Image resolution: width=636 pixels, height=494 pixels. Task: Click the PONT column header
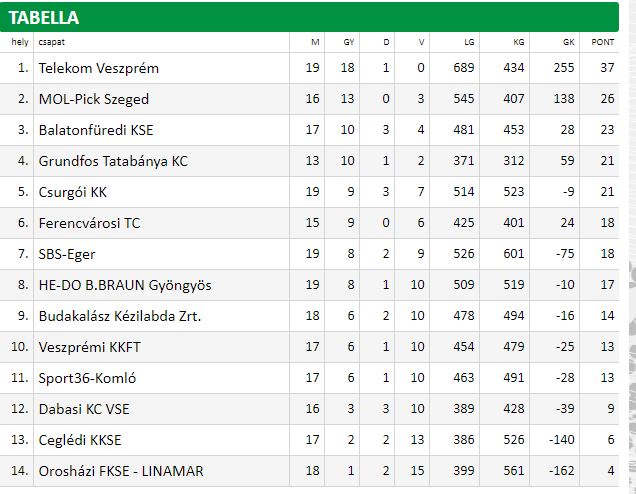(x=602, y=42)
